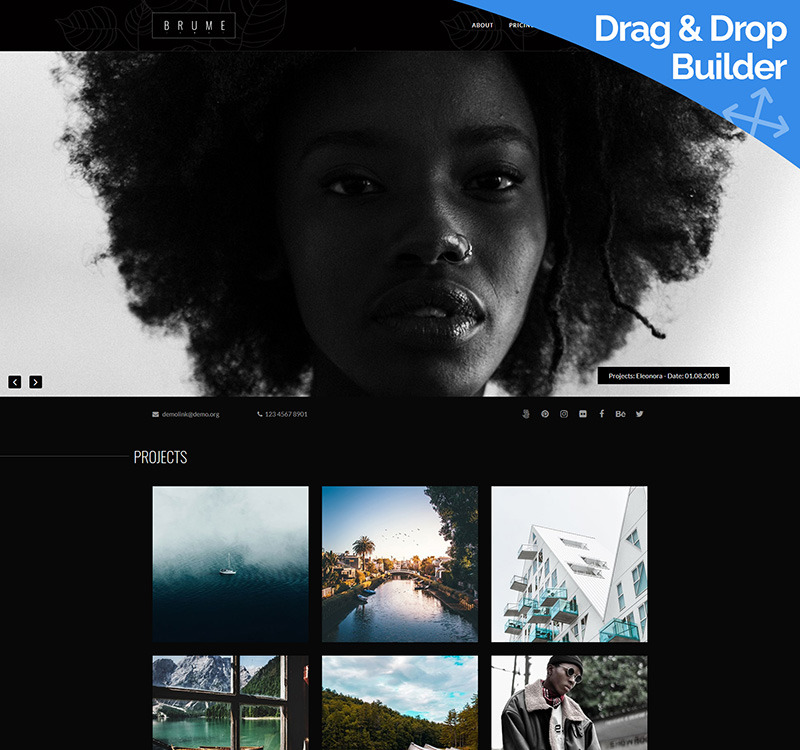800x750 pixels.
Task: Click the demolink@demo.org email link
Action: coord(190,414)
